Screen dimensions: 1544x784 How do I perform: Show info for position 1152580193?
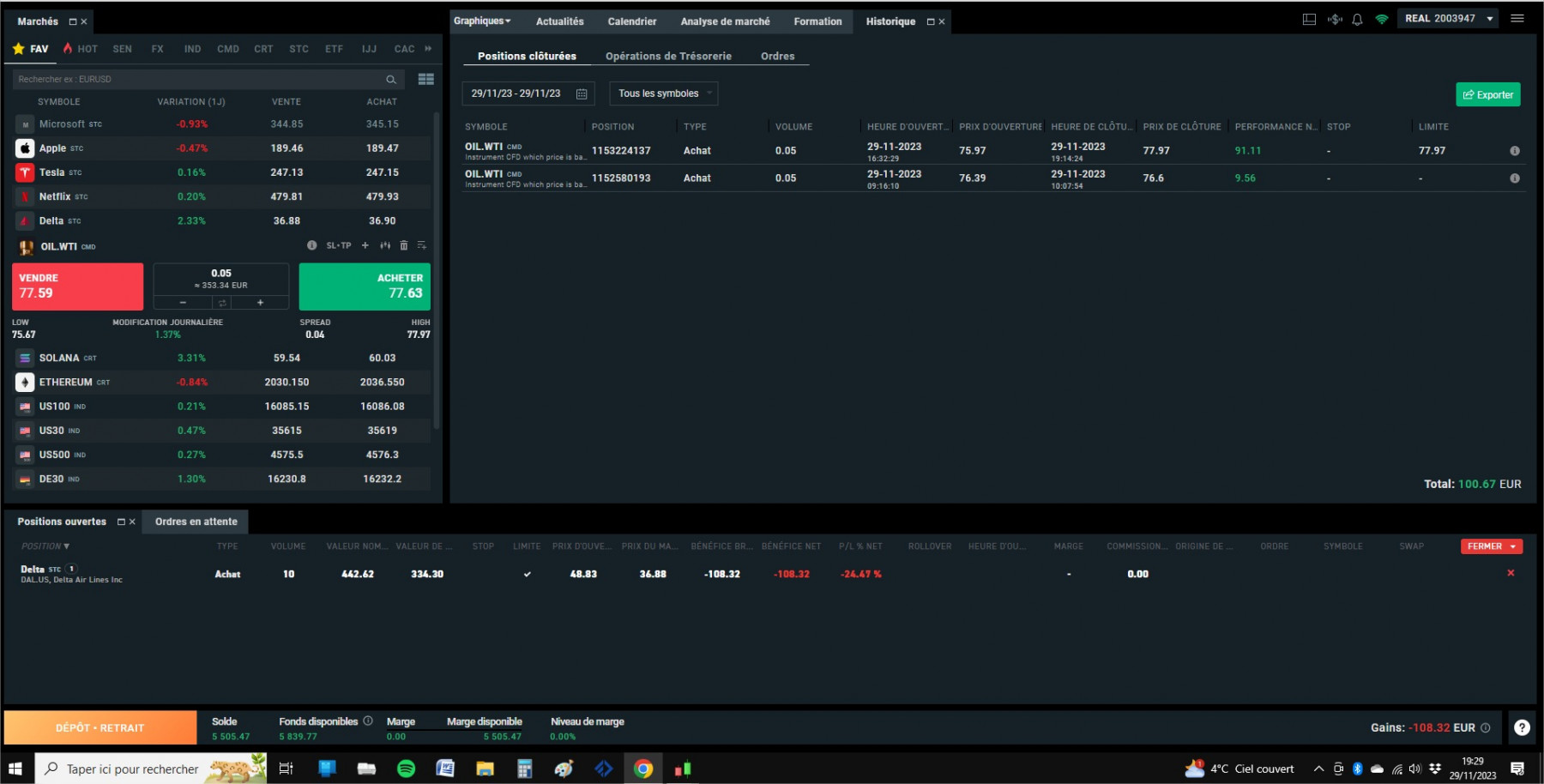point(1514,178)
